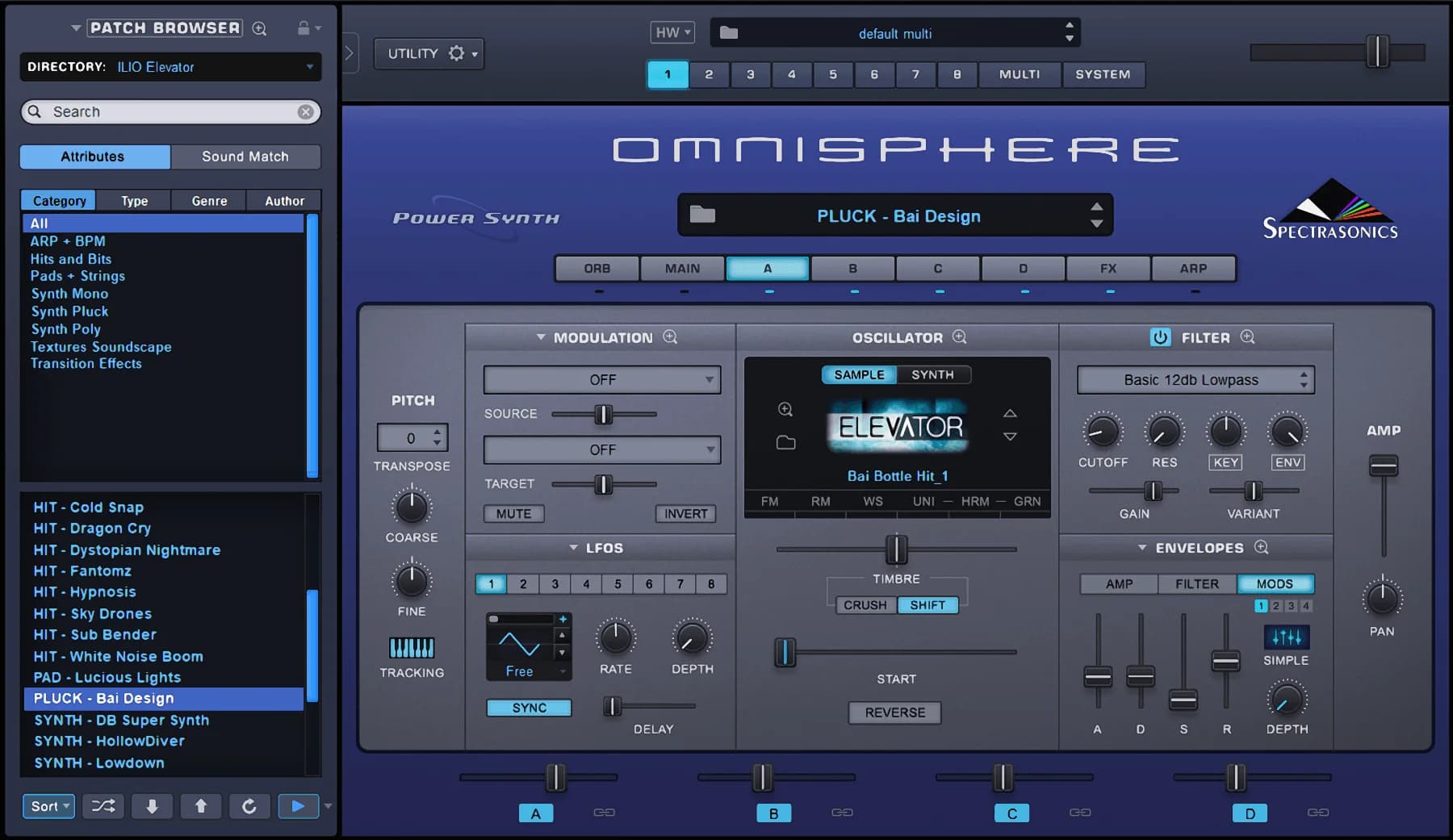Enable SYNC for the LFO
Image resolution: width=1453 pixels, height=840 pixels.
pos(529,708)
